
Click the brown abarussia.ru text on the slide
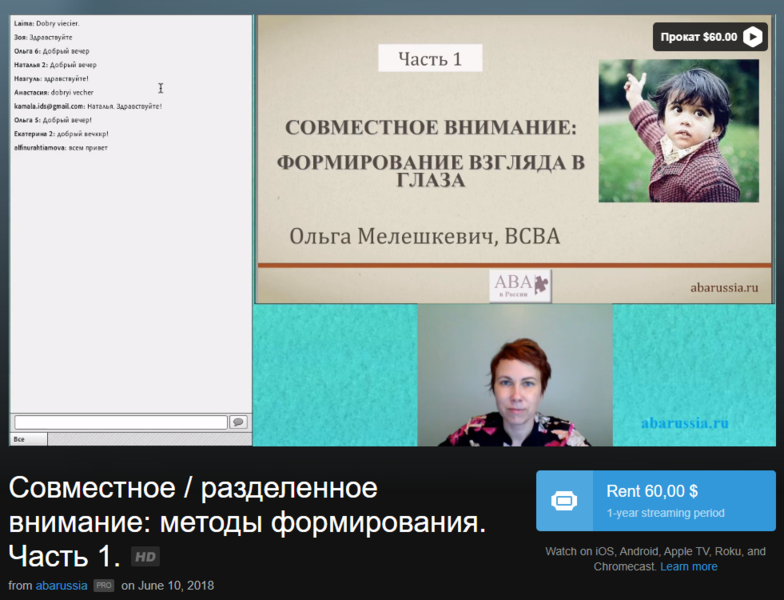pos(724,286)
